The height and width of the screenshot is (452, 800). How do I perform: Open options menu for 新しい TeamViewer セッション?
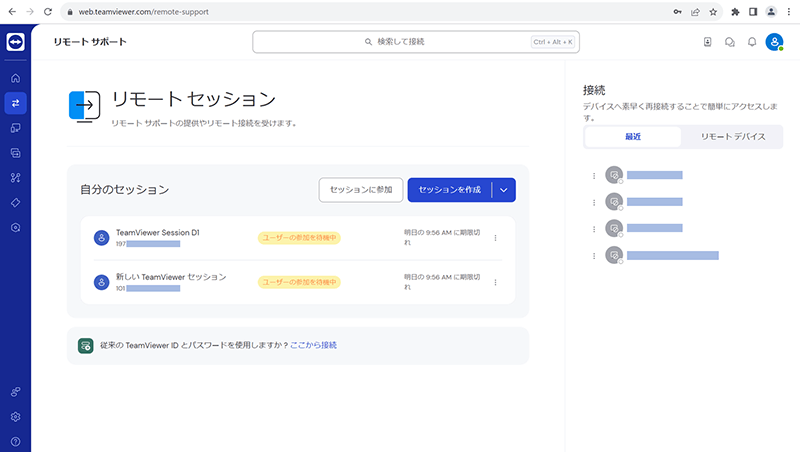point(495,282)
